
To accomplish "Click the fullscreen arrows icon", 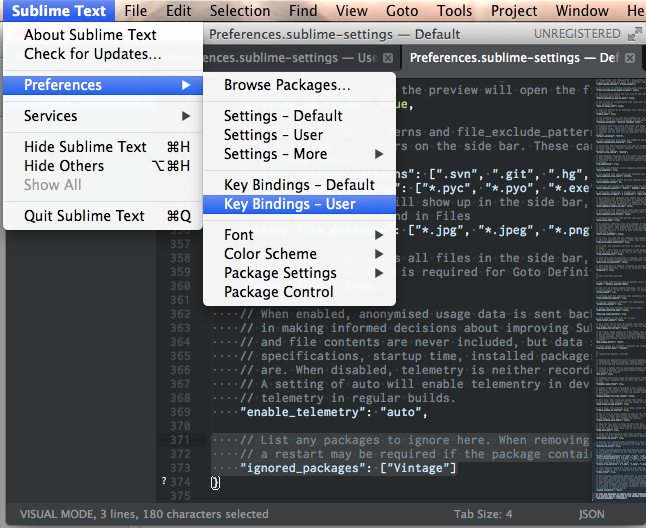I will pos(635,34).
